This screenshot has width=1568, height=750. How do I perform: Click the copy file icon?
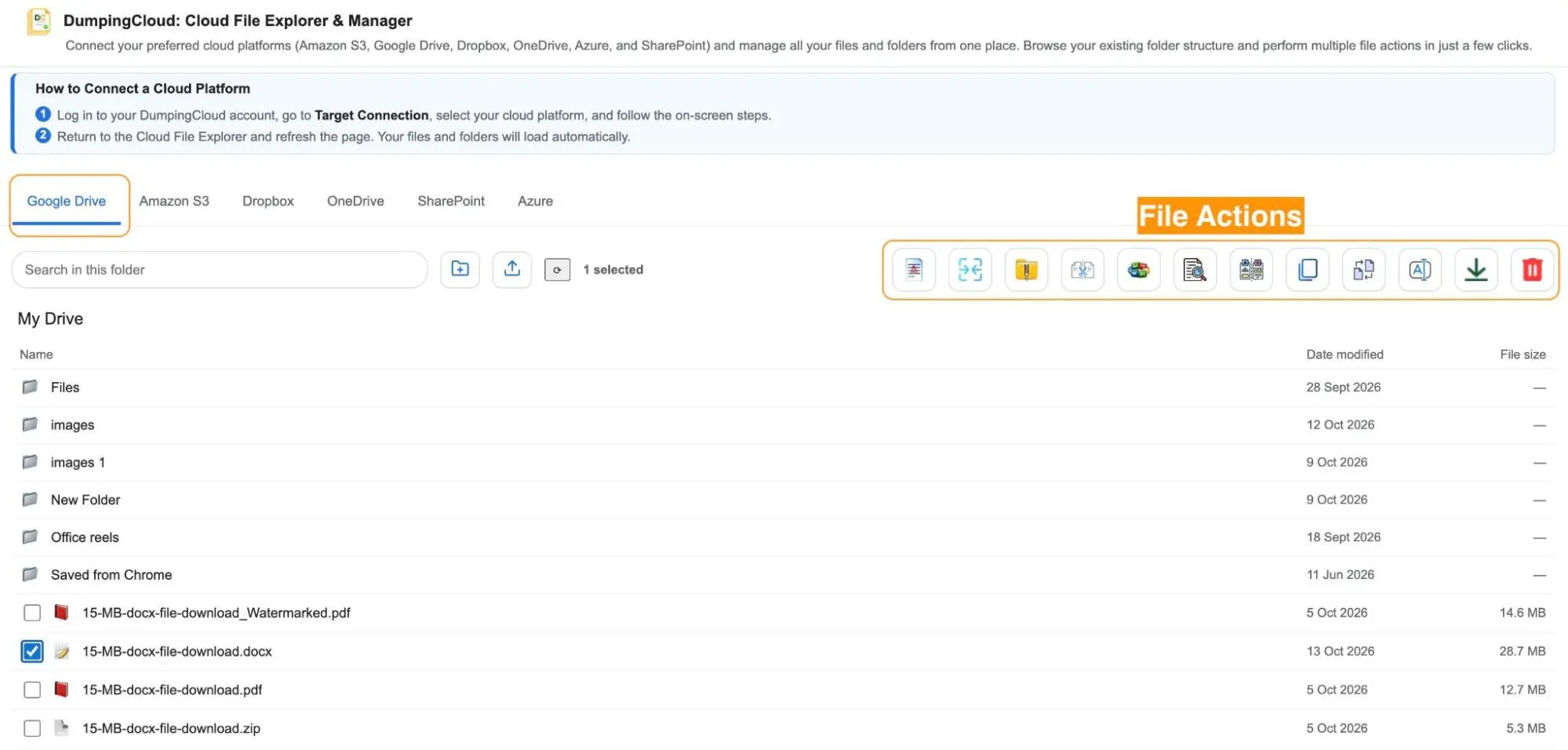click(1308, 270)
